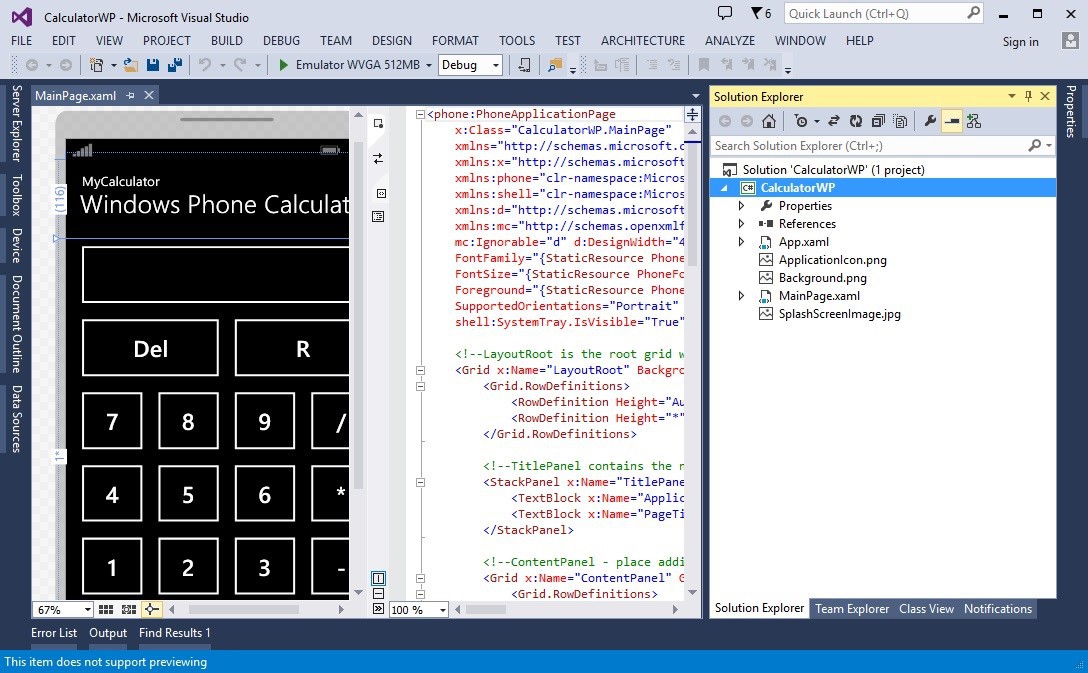Toggle Show All Files in Solution Explorer
The width and height of the screenshot is (1088, 673).
(900, 121)
